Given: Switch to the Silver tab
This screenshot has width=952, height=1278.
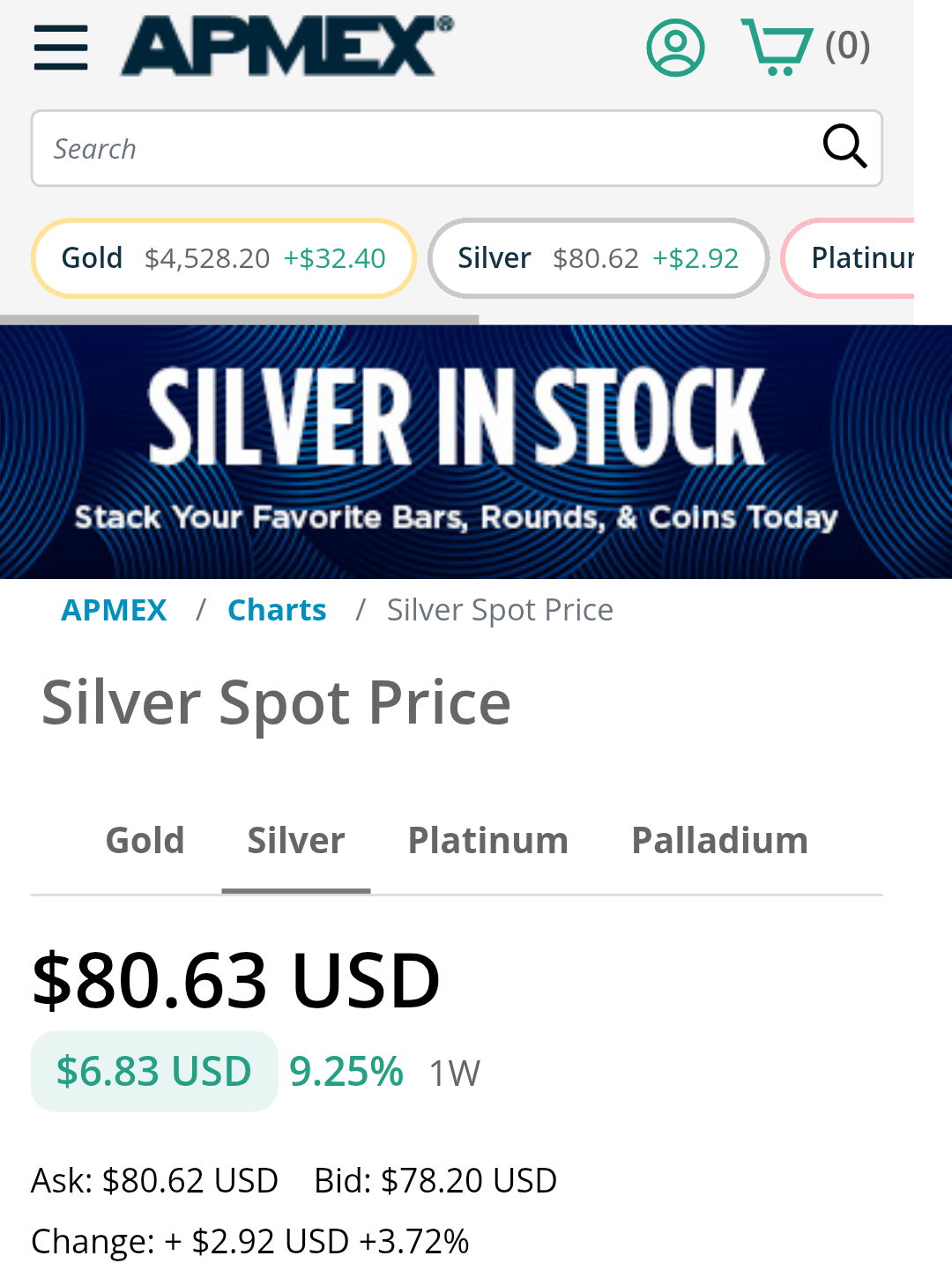Looking at the screenshot, I should click(x=296, y=841).
